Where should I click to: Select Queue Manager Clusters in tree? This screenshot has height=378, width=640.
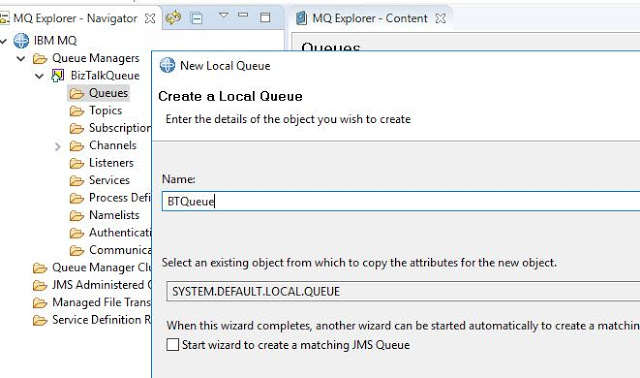coord(102,268)
